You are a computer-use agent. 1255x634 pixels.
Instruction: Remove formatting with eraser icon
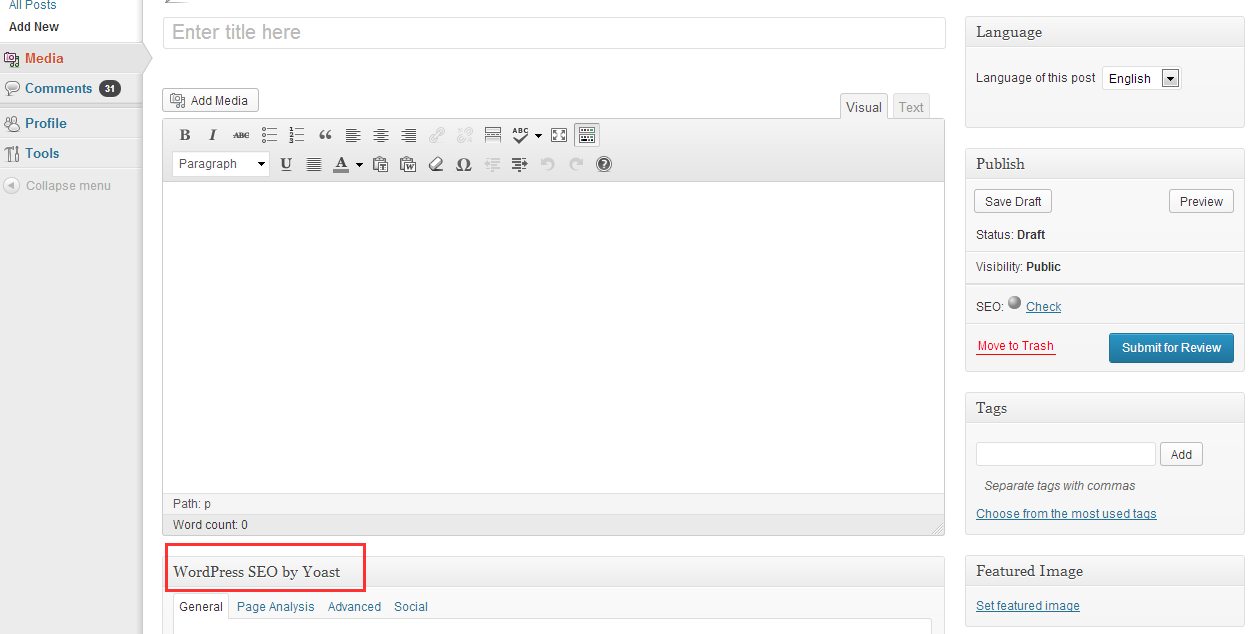[x=435, y=164]
